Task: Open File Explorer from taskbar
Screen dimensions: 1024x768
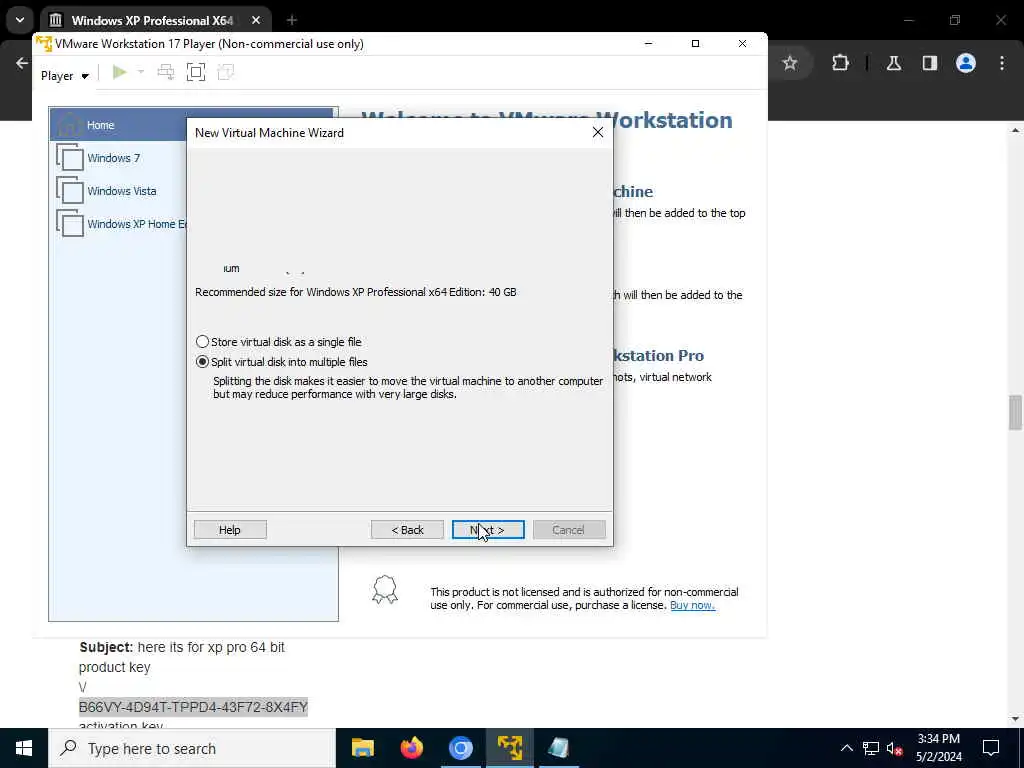Action: coord(362,748)
